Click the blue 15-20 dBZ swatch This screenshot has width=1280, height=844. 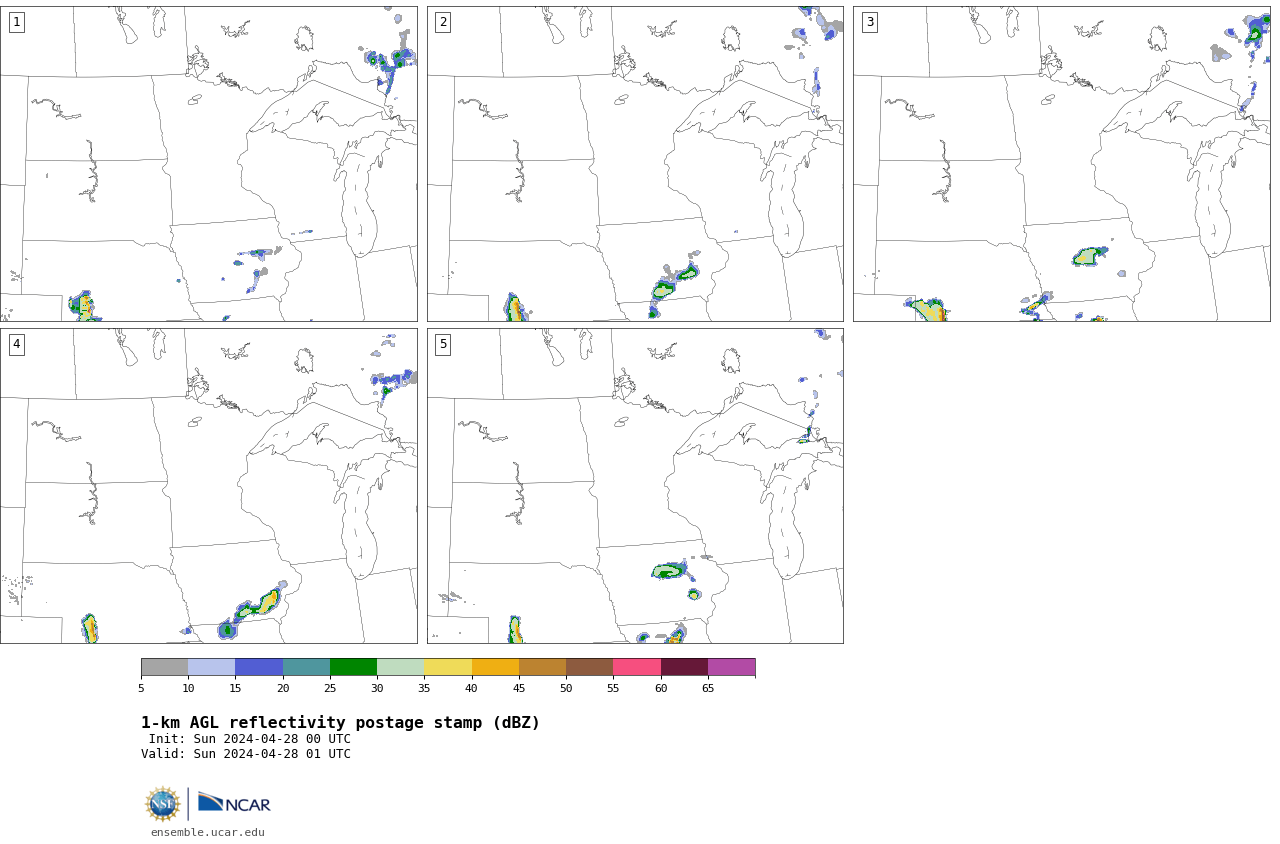point(259,667)
